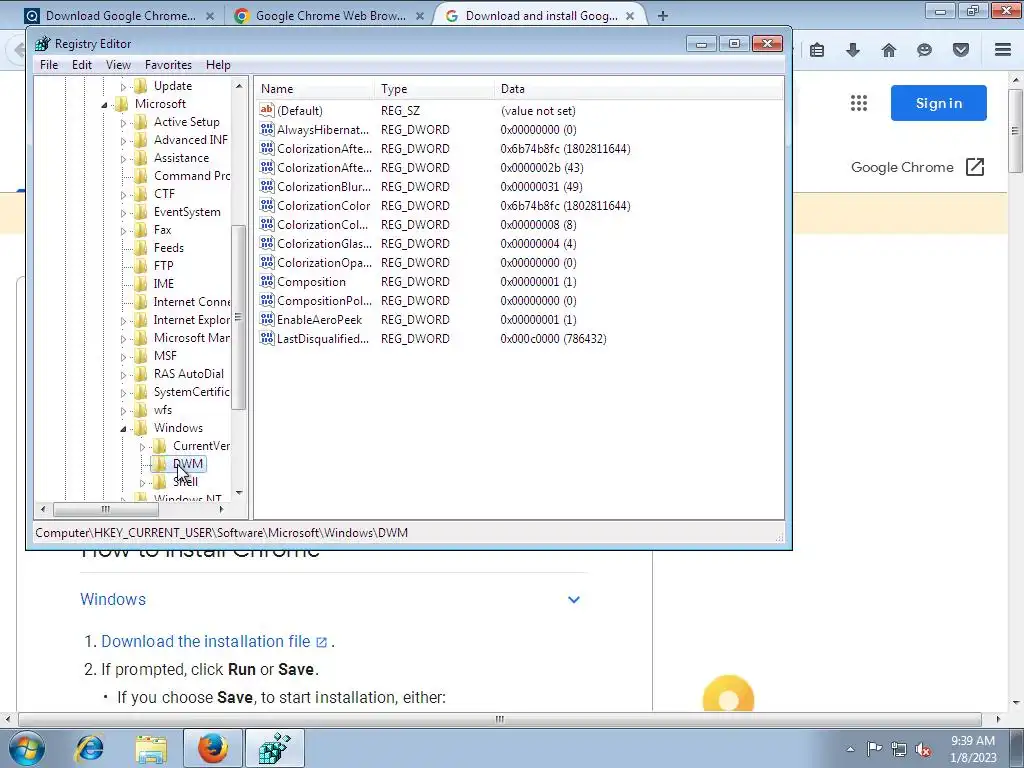Switch to Download Google Chrome... tab
The height and width of the screenshot is (768, 1024).
120,15
